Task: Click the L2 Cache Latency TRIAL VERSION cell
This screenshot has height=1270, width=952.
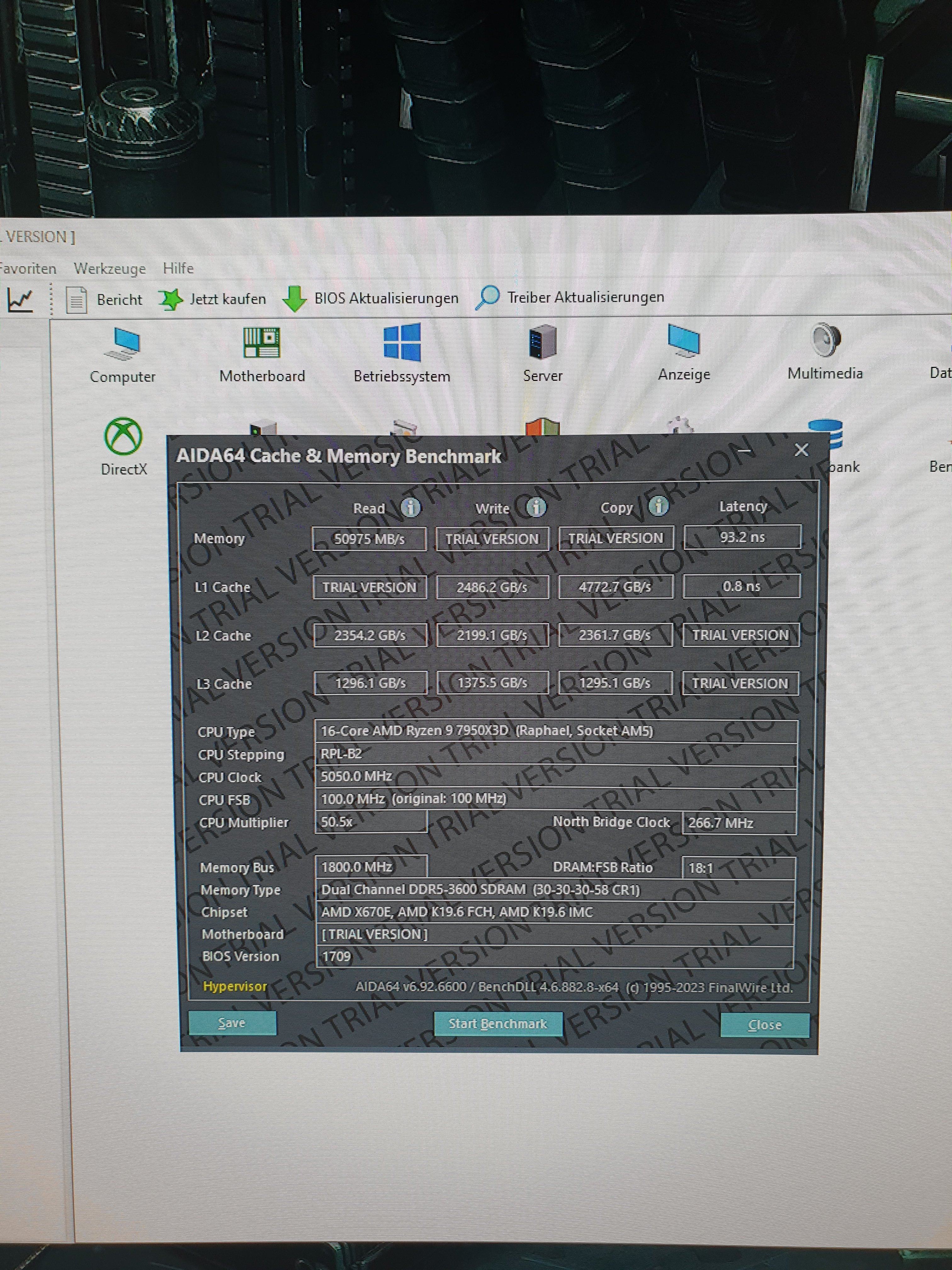Action: pos(741,635)
